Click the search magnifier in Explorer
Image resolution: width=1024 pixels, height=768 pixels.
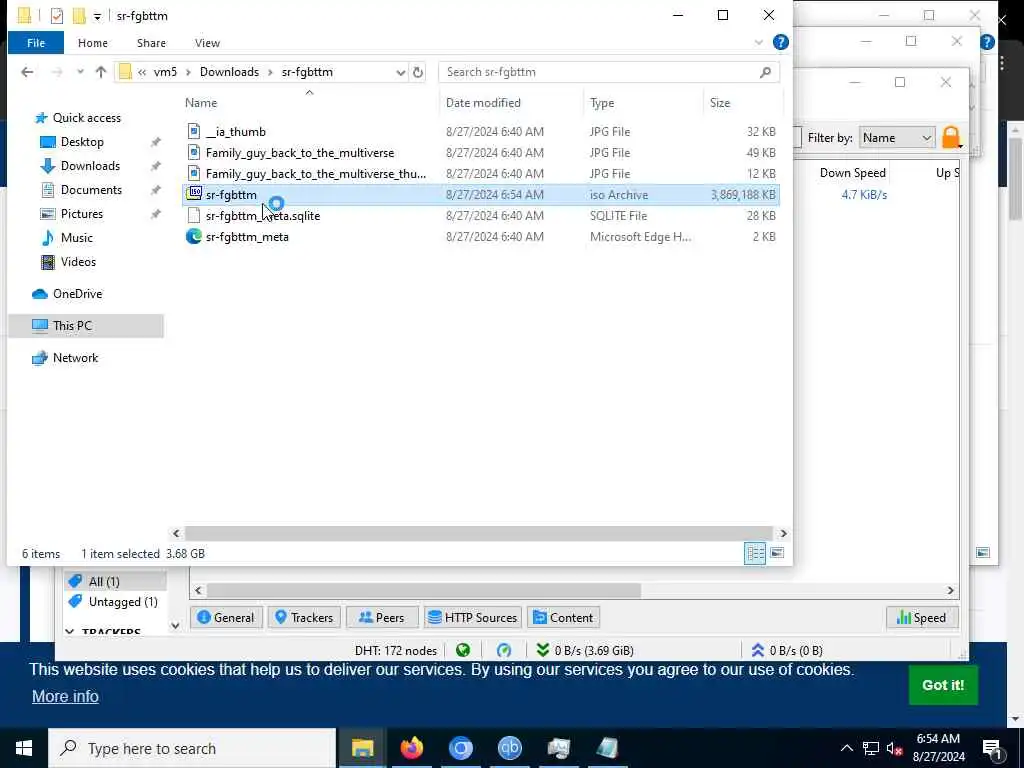click(765, 72)
